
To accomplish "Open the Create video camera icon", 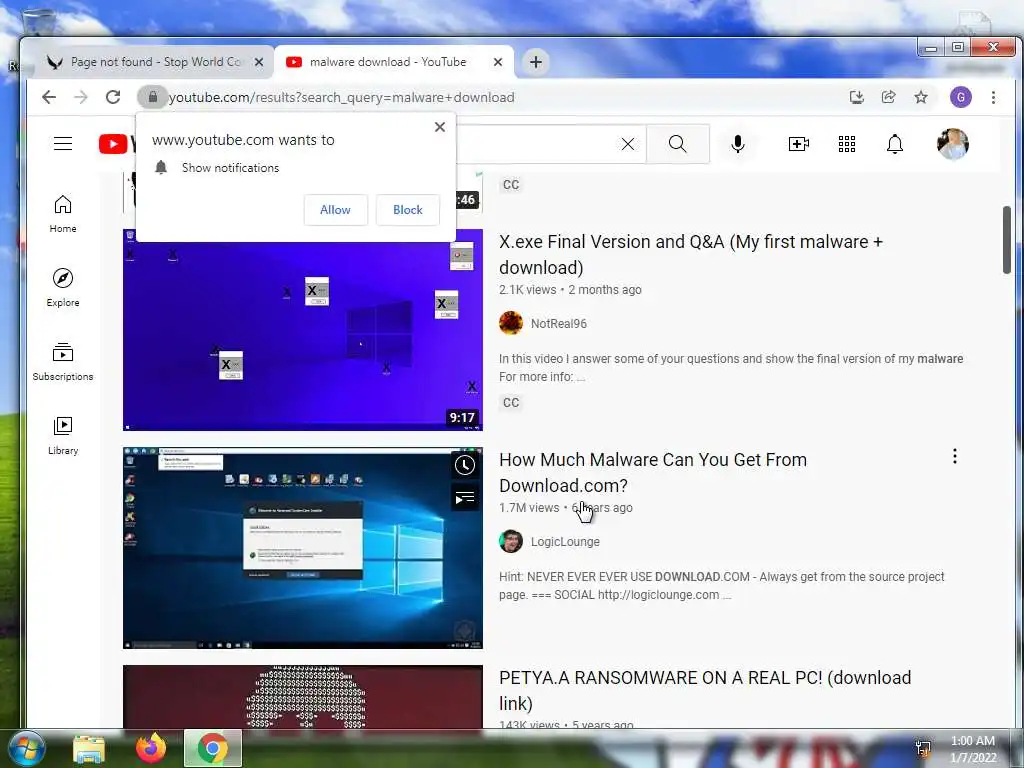I will pyautogui.click(x=799, y=144).
